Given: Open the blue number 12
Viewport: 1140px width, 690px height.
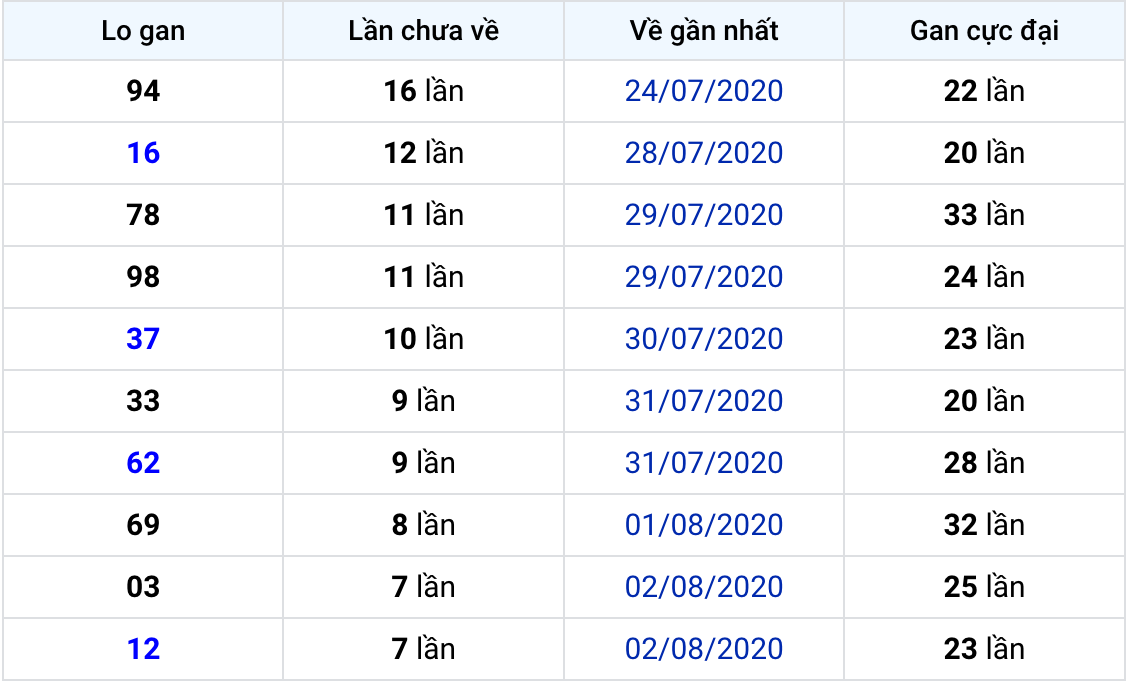Looking at the screenshot, I should [x=143, y=649].
